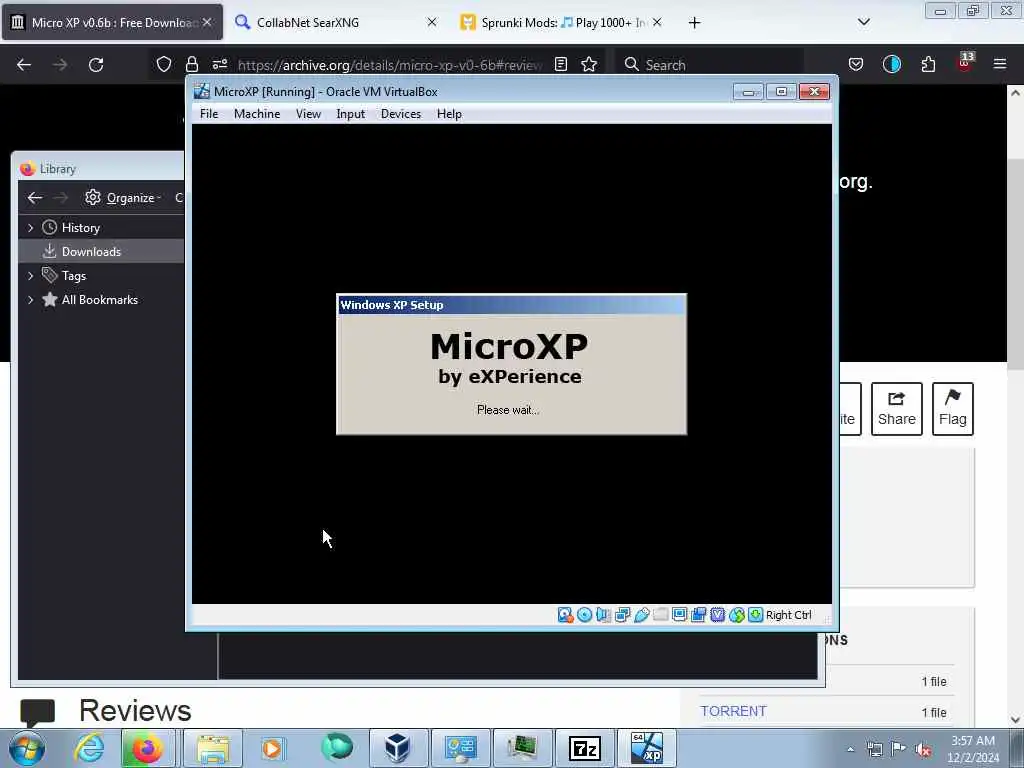Image resolution: width=1024 pixels, height=768 pixels.
Task: Click the optical drive indicator in VirtualBox status bar
Action: coord(584,615)
